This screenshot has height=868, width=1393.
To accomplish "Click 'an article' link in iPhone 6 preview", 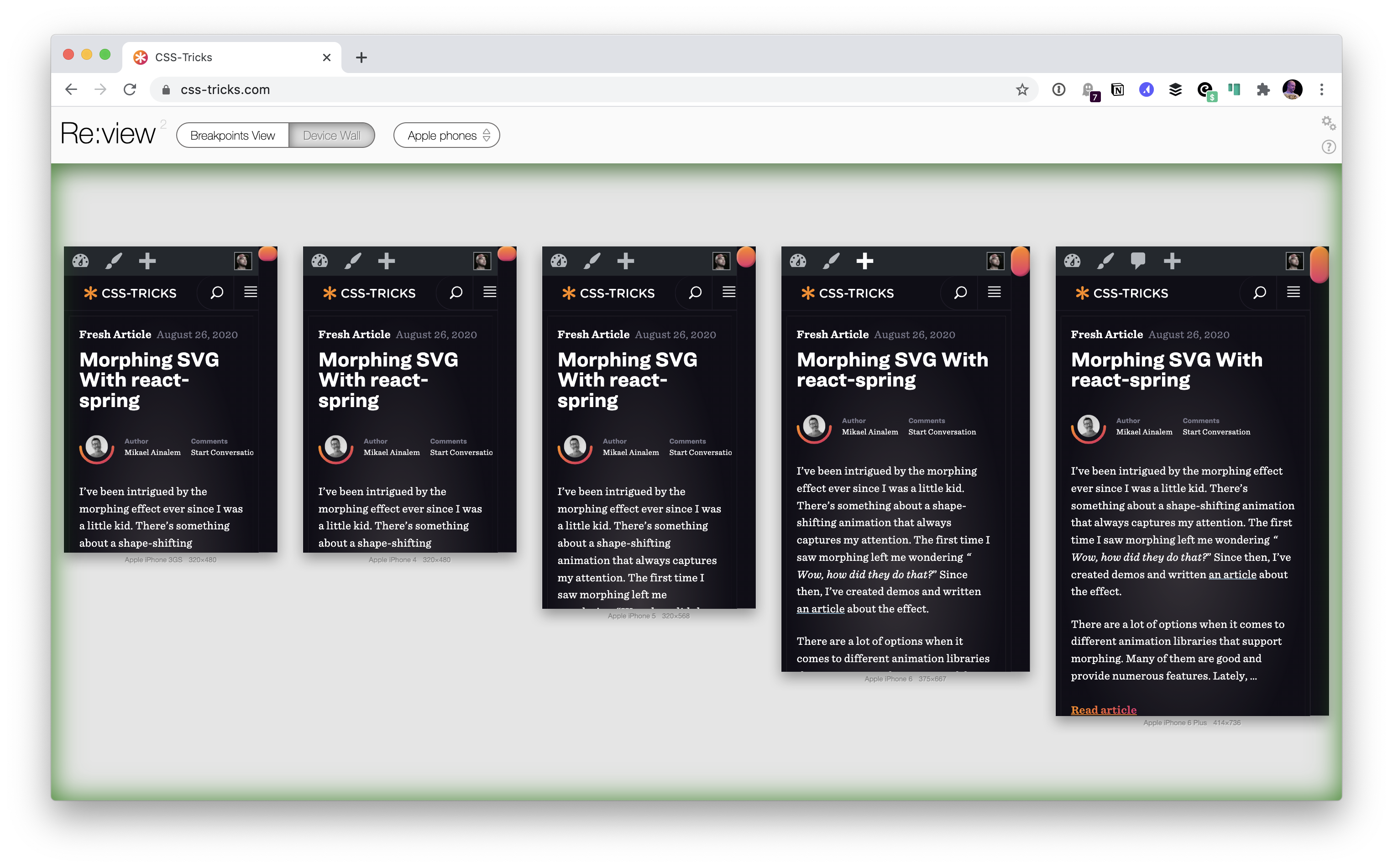I will click(820, 608).
